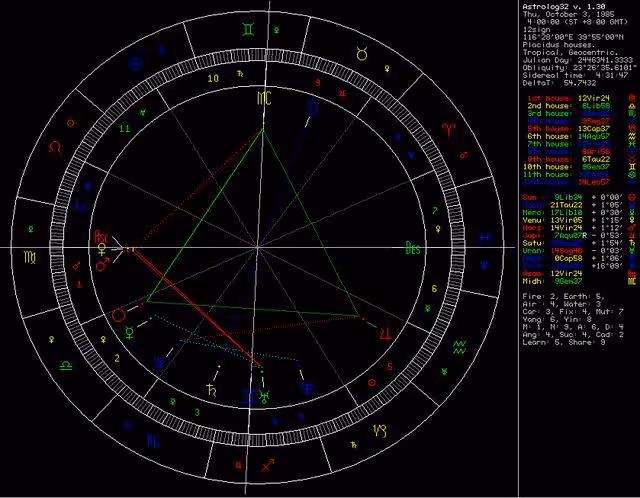The height and width of the screenshot is (498, 640).
Task: Click the date 'Thu, October 3, 1985'
Action: point(568,14)
